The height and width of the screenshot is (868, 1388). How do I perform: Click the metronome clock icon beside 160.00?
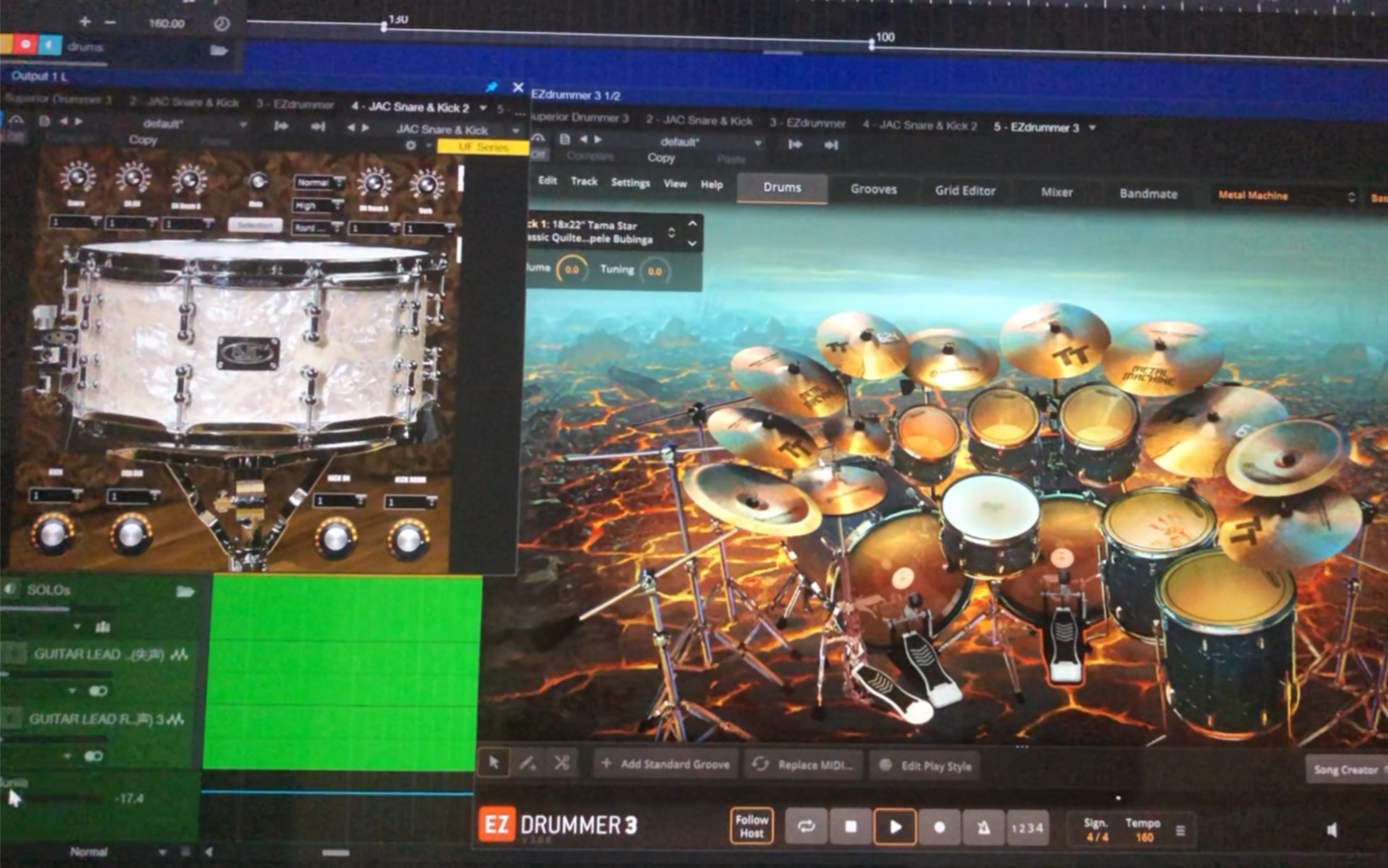[x=221, y=24]
